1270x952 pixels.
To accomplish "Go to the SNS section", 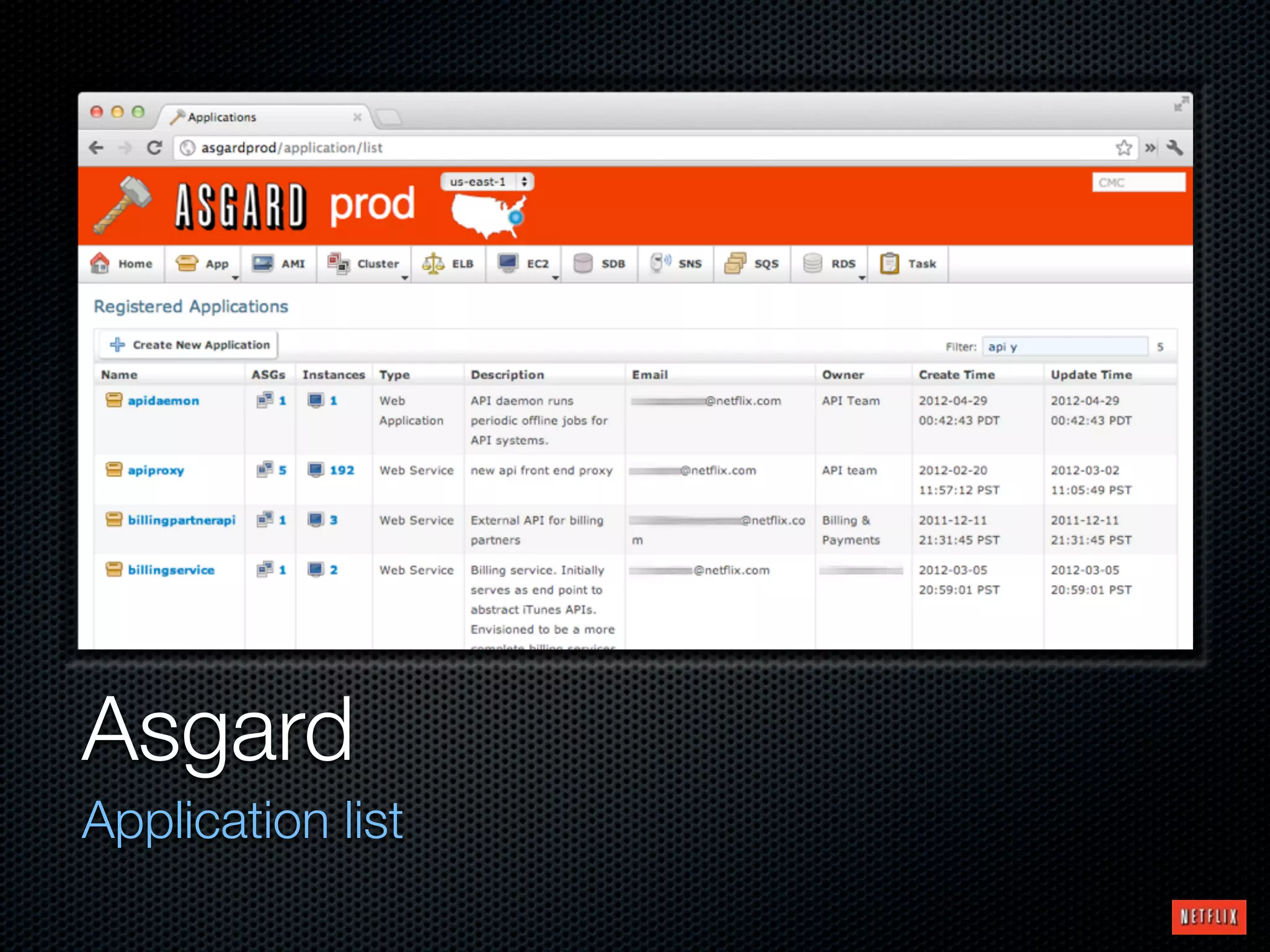I will click(676, 264).
